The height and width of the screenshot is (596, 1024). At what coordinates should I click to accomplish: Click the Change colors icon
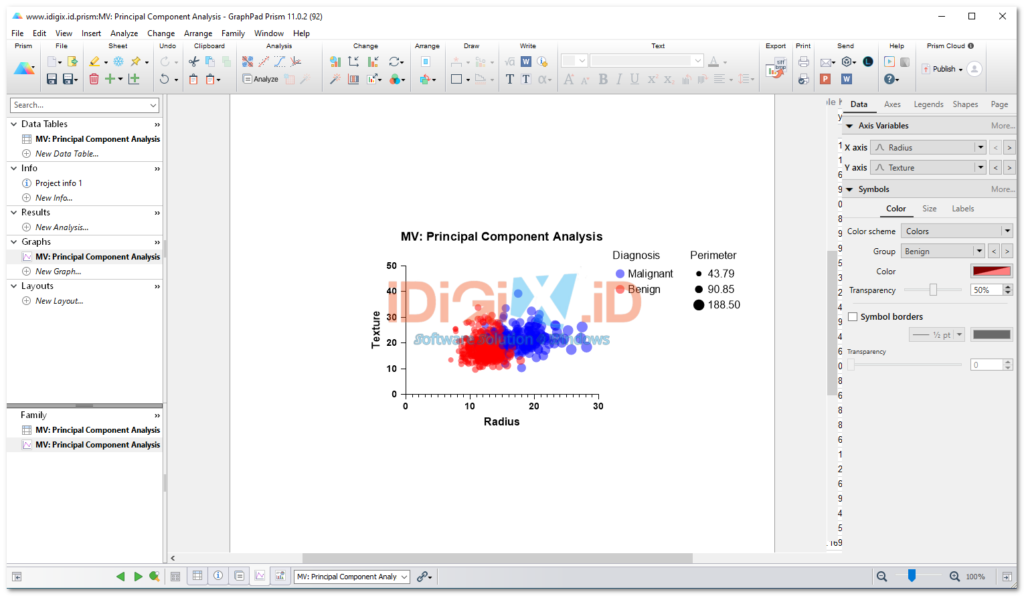point(395,79)
